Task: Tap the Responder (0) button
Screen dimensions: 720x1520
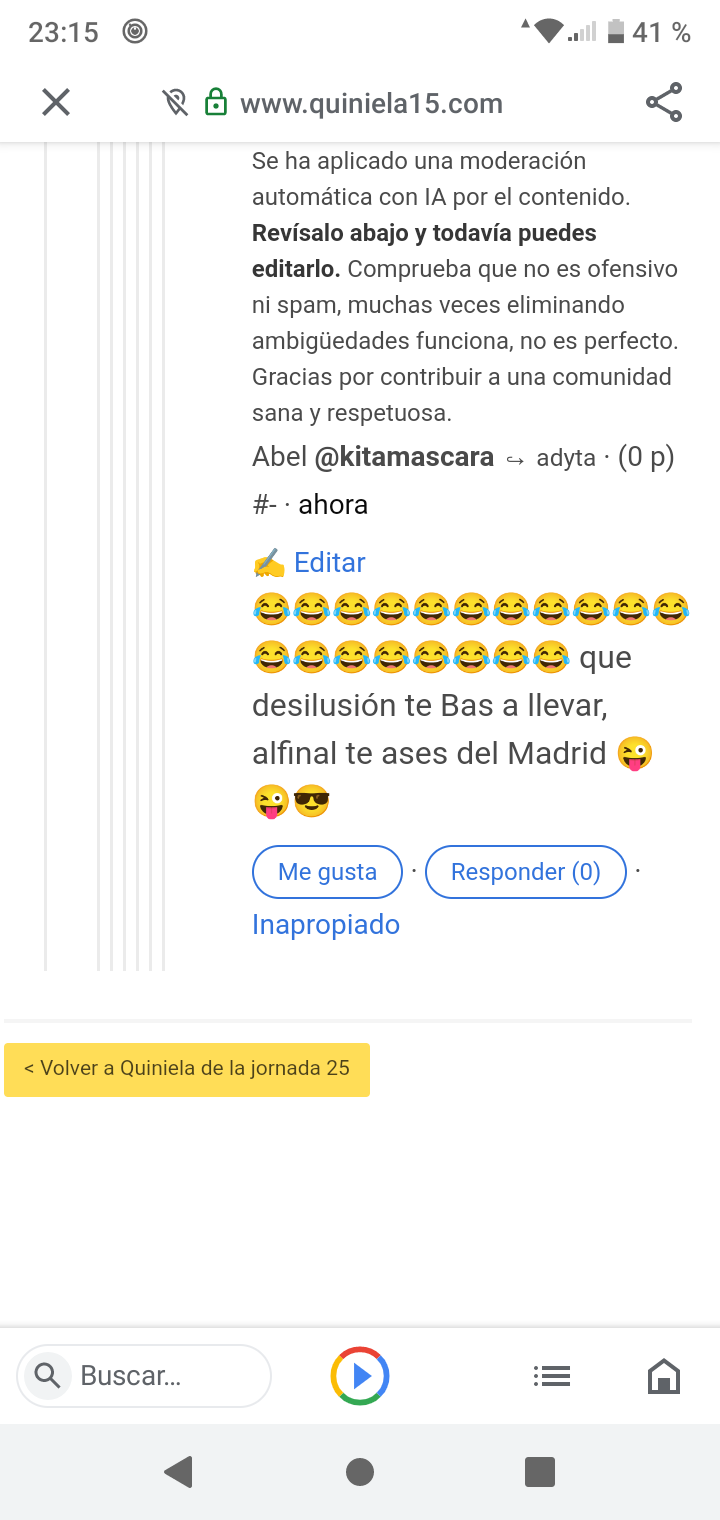Action: tap(526, 872)
